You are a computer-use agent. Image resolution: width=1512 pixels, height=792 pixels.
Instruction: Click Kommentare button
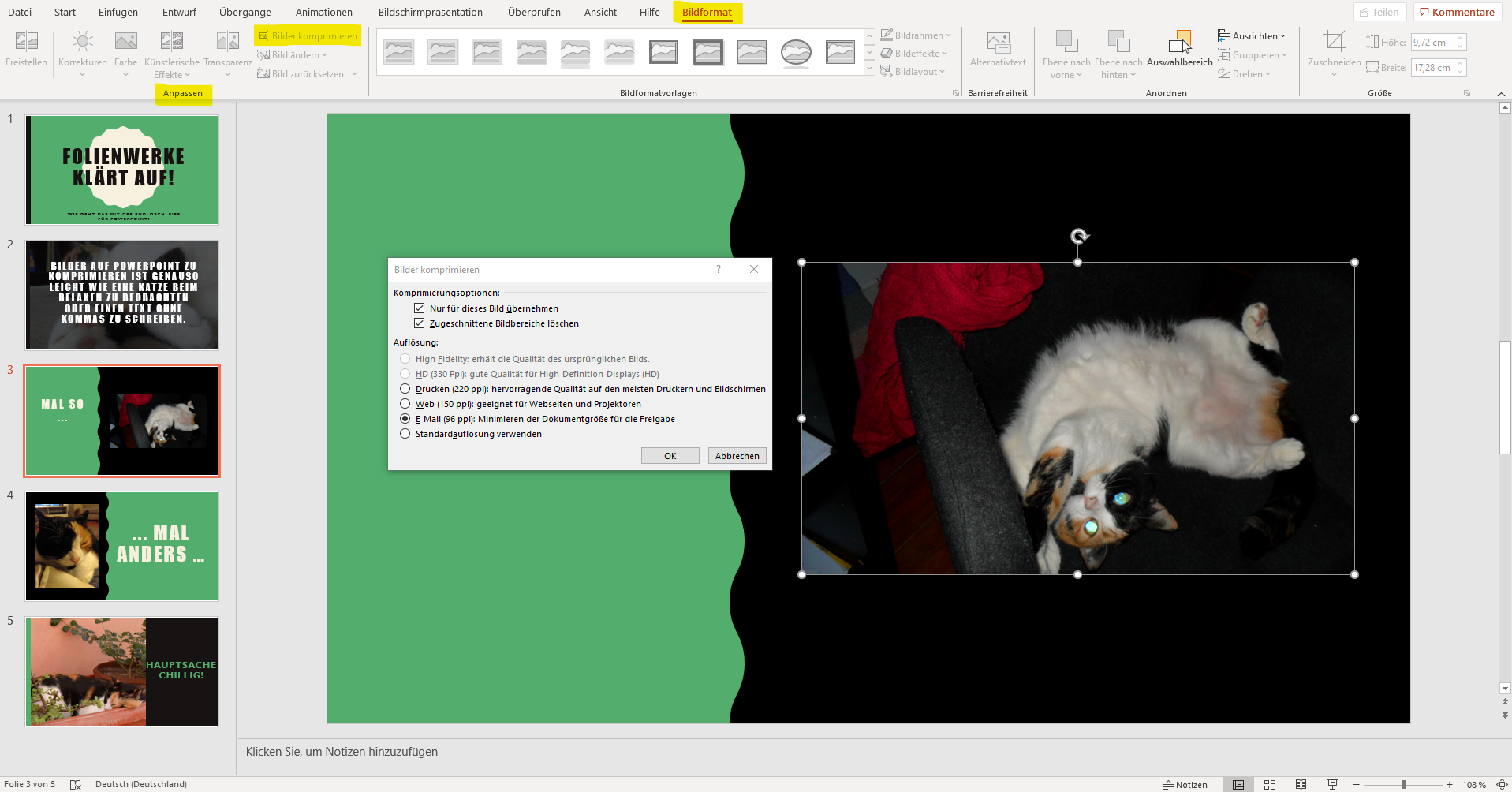[1457, 12]
